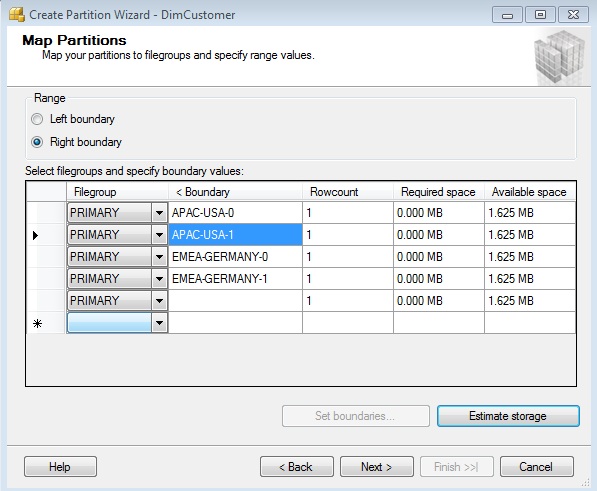Click the wizard icon in title bar
Image resolution: width=597 pixels, height=491 pixels.
(x=17, y=14)
